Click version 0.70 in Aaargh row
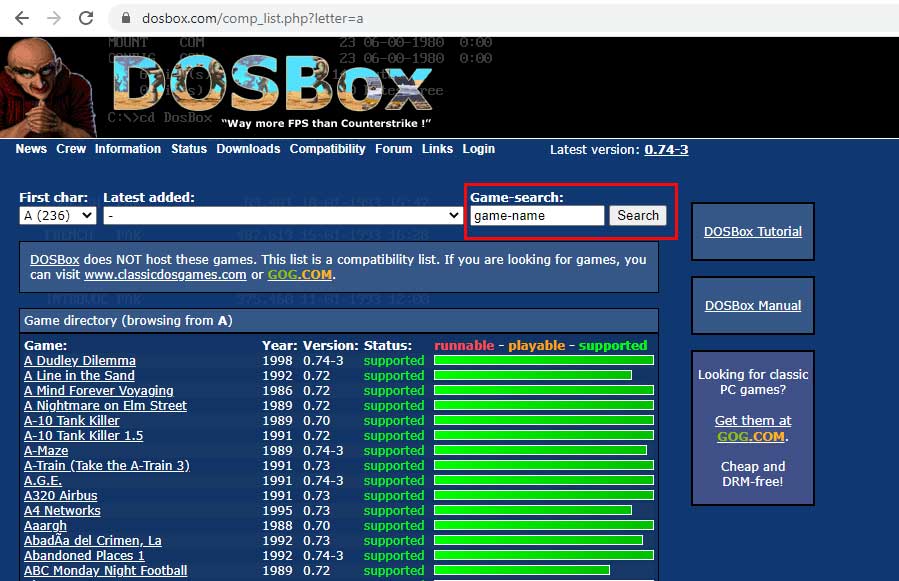The height and width of the screenshot is (581, 899). (316, 525)
